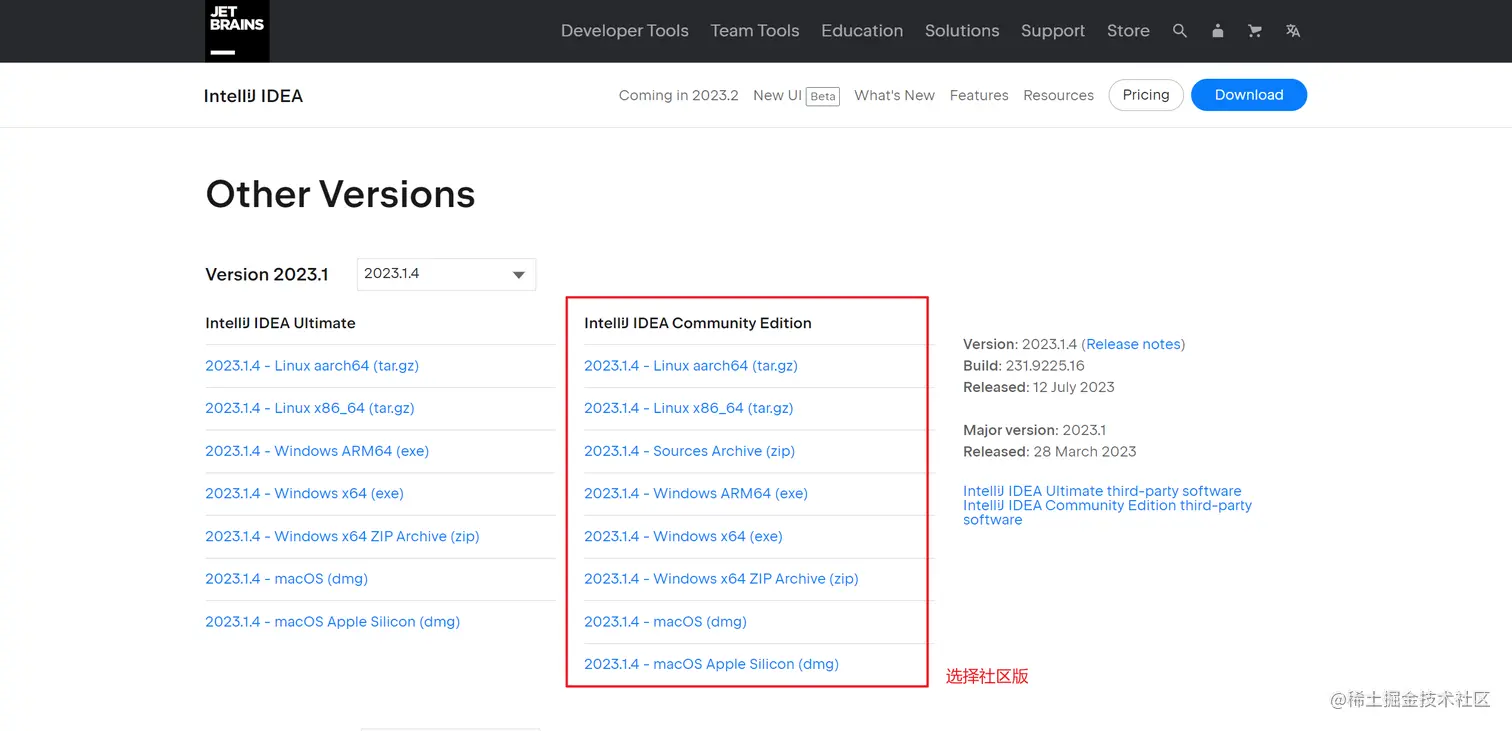This screenshot has width=1512, height=731.
Task: Open the Store menu item
Action: point(1128,31)
